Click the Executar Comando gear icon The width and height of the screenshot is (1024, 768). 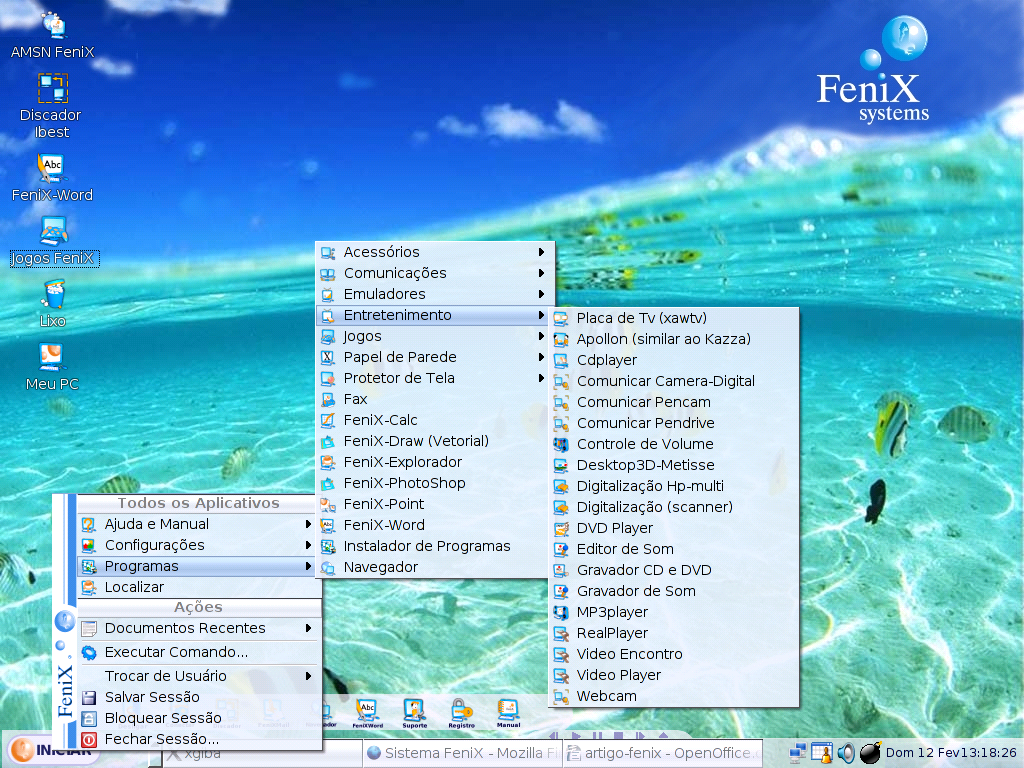pos(89,652)
